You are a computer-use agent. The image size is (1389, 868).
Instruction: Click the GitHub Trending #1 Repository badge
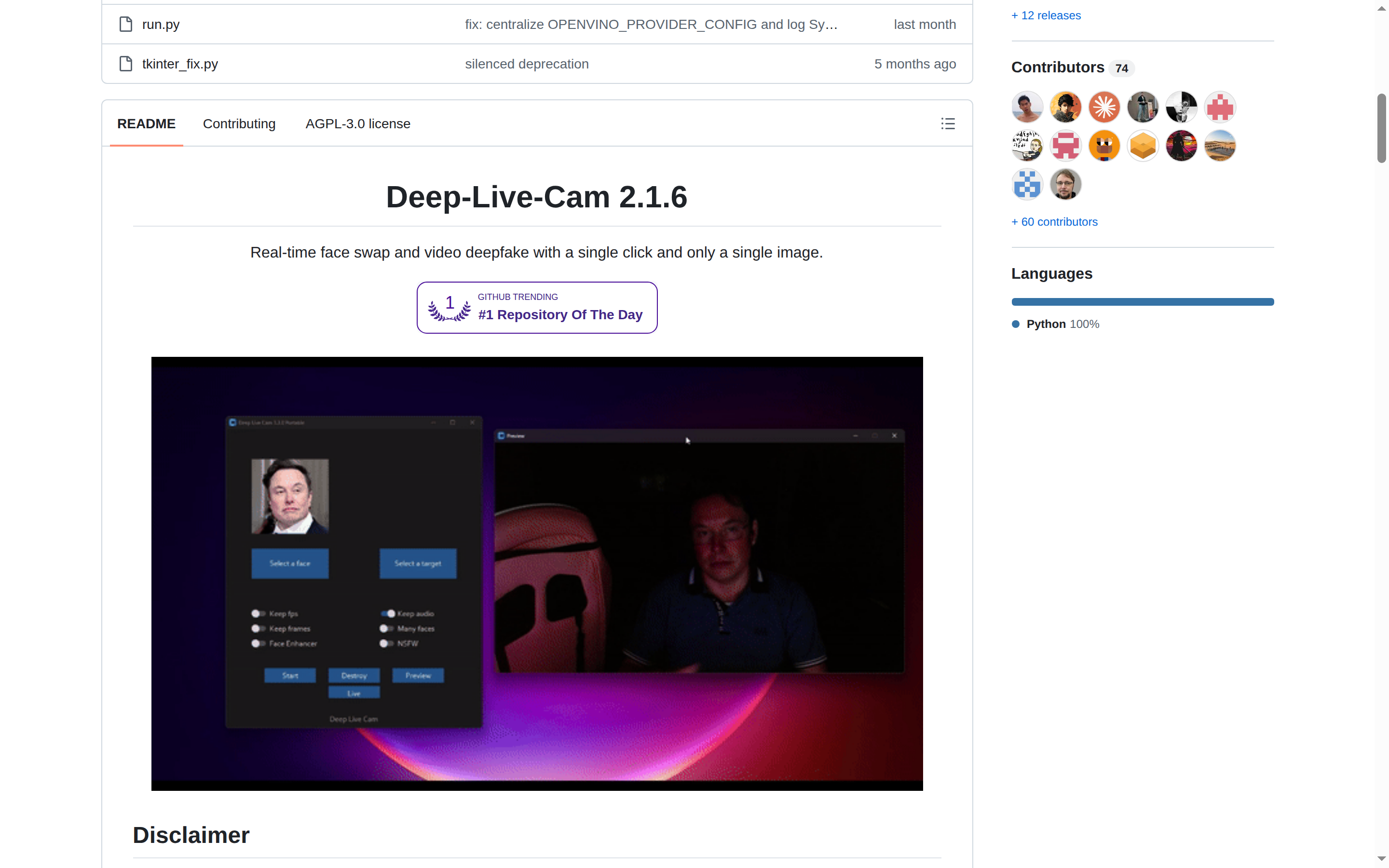(x=537, y=307)
